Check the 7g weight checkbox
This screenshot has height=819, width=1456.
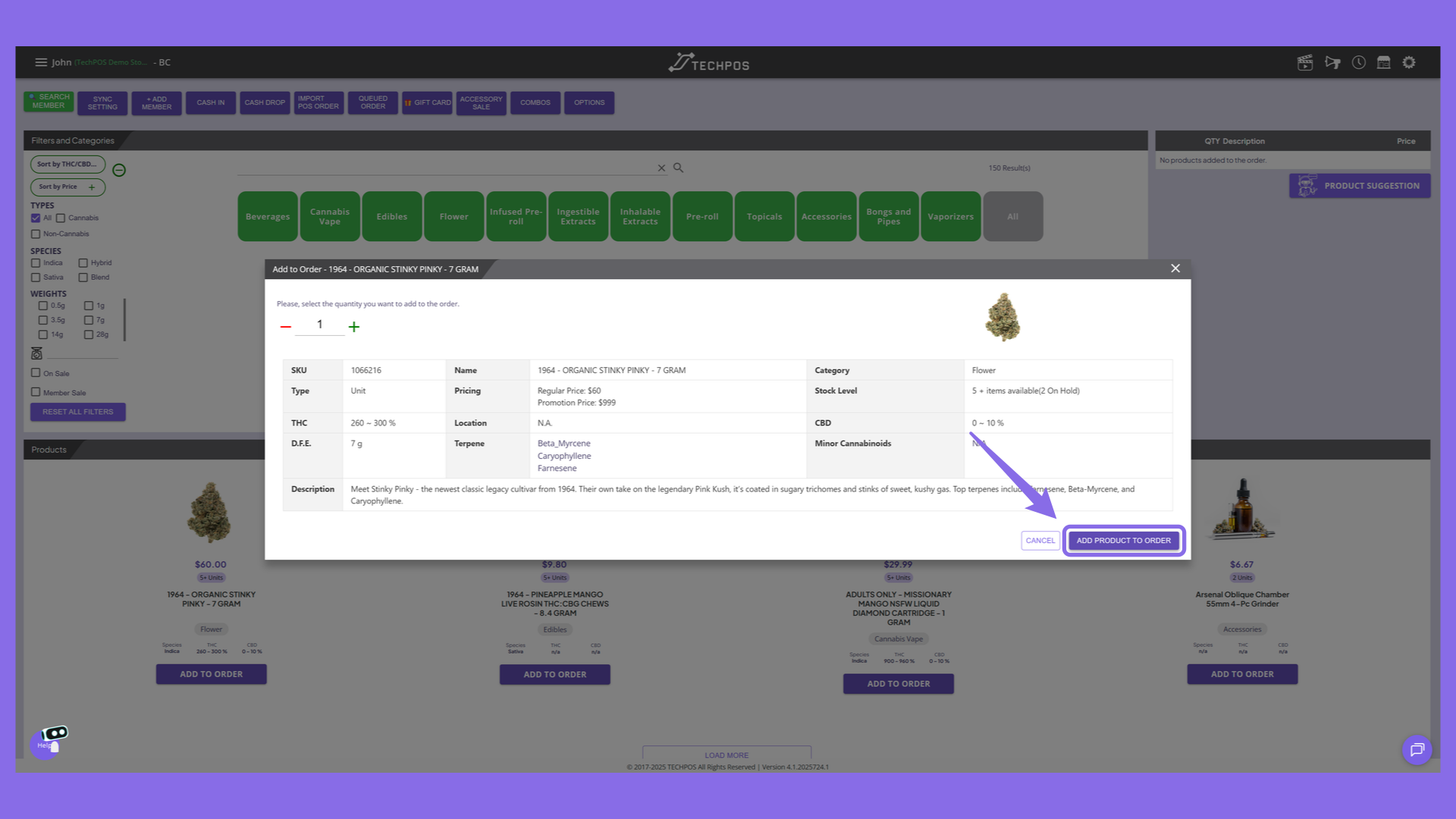89,320
